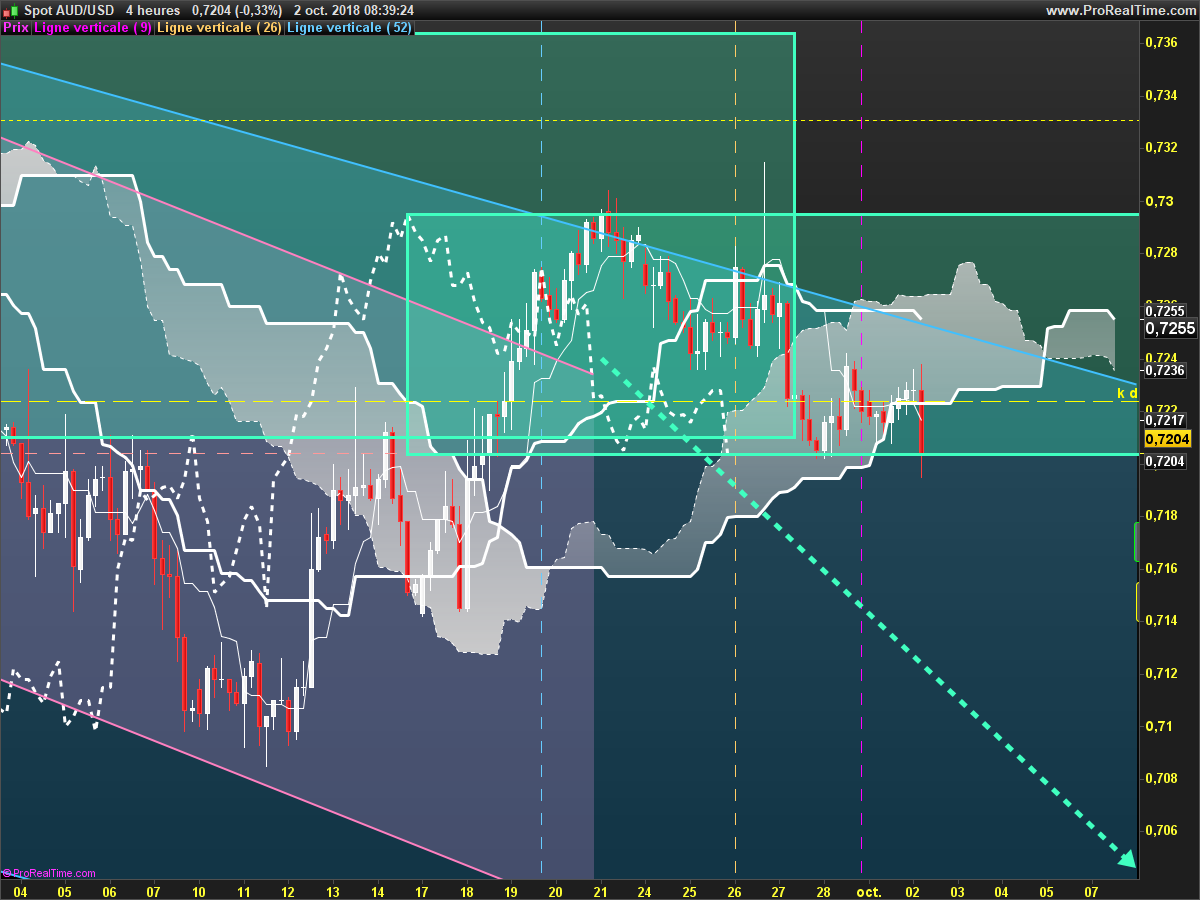Click date 28 on time axis
The width and height of the screenshot is (1200, 900).
point(823,891)
